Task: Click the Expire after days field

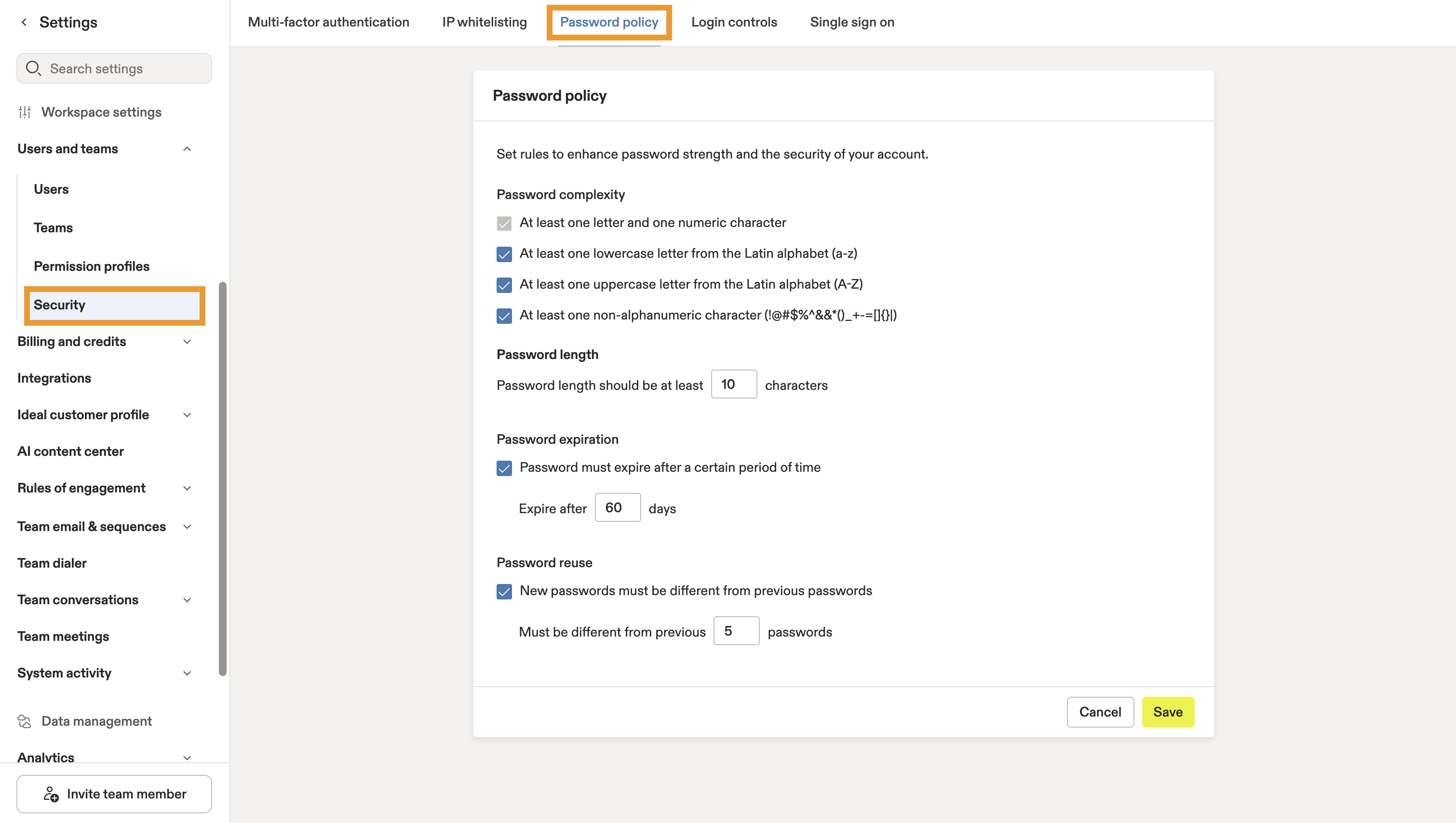Action: 618,507
